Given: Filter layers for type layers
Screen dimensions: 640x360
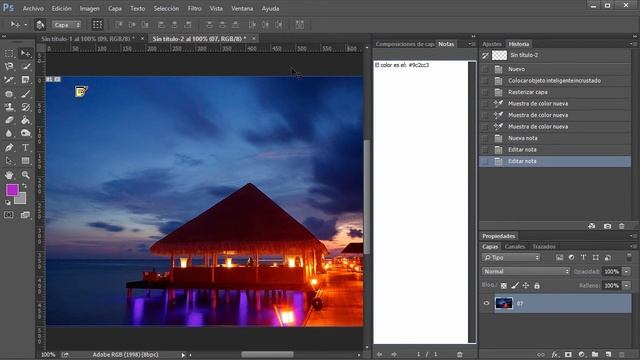Looking at the screenshot, I should click(583, 257).
